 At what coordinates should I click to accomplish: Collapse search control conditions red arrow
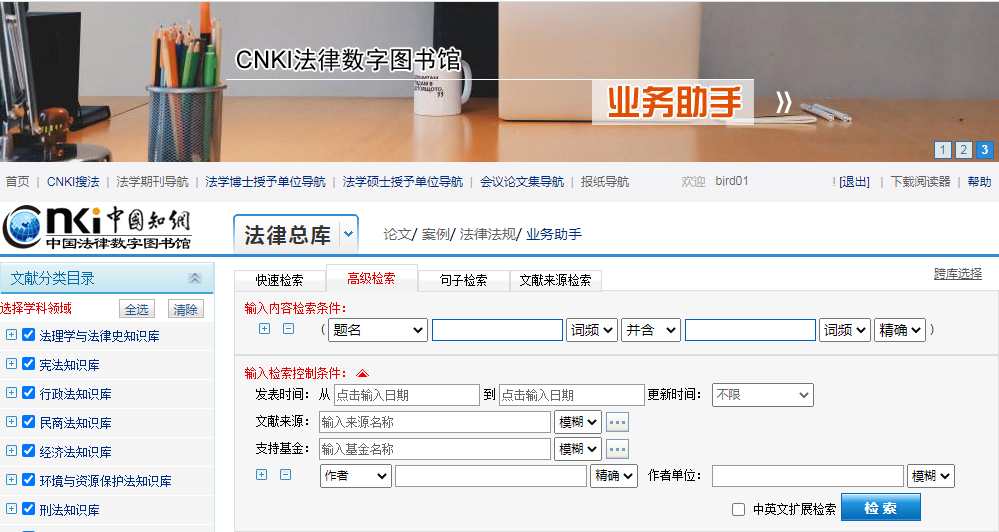[x=363, y=374]
